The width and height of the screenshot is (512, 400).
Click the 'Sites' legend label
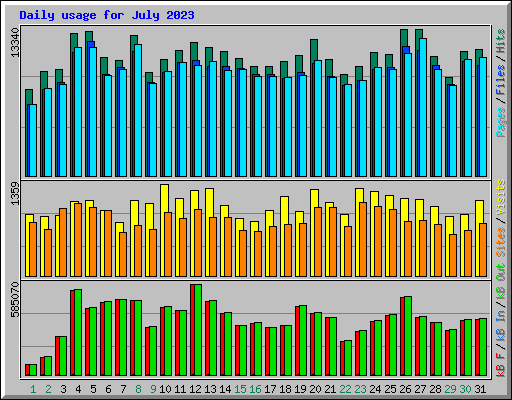click(501, 242)
